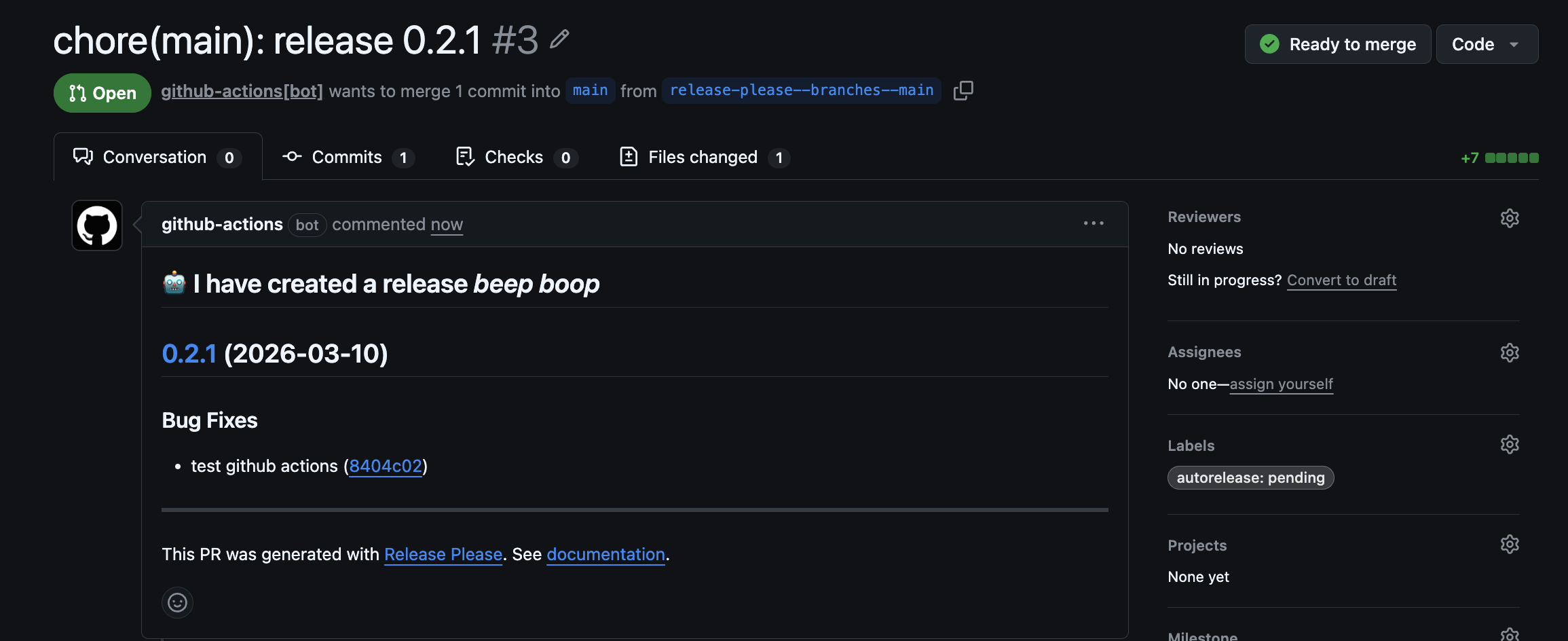This screenshot has height=641, width=1568.
Task: Open Projects settings gear
Action: 1509,544
